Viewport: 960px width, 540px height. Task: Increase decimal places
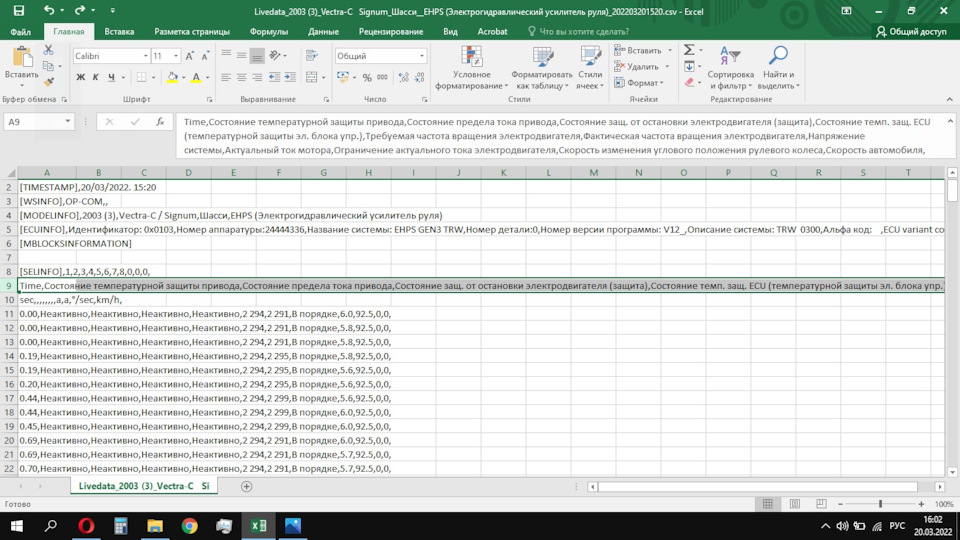click(403, 77)
